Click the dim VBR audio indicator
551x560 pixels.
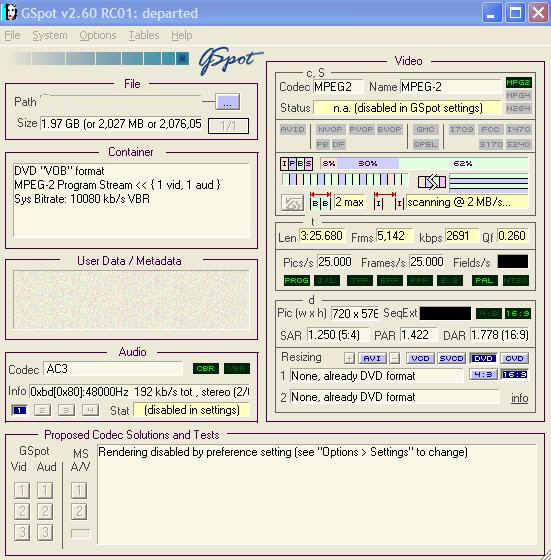click(x=237, y=369)
